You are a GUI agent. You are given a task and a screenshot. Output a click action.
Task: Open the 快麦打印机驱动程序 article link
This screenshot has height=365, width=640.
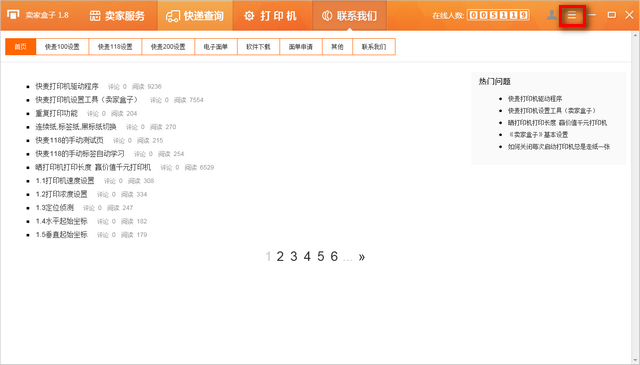[x=67, y=86]
